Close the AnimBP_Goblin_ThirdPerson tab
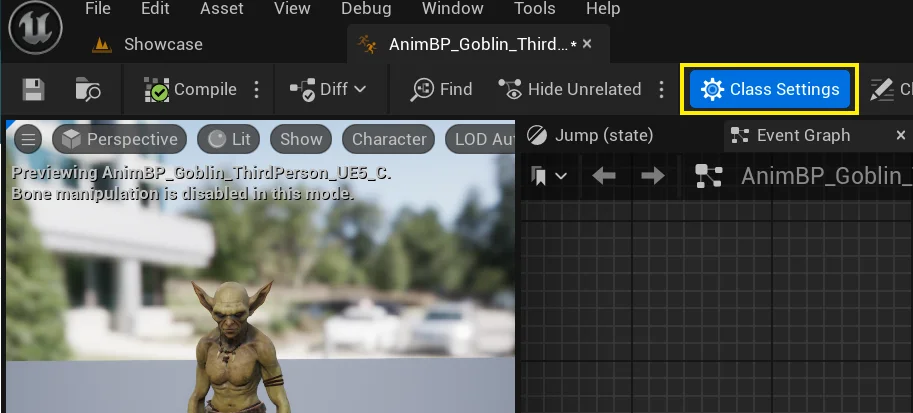The width and height of the screenshot is (913, 413). (x=587, y=44)
